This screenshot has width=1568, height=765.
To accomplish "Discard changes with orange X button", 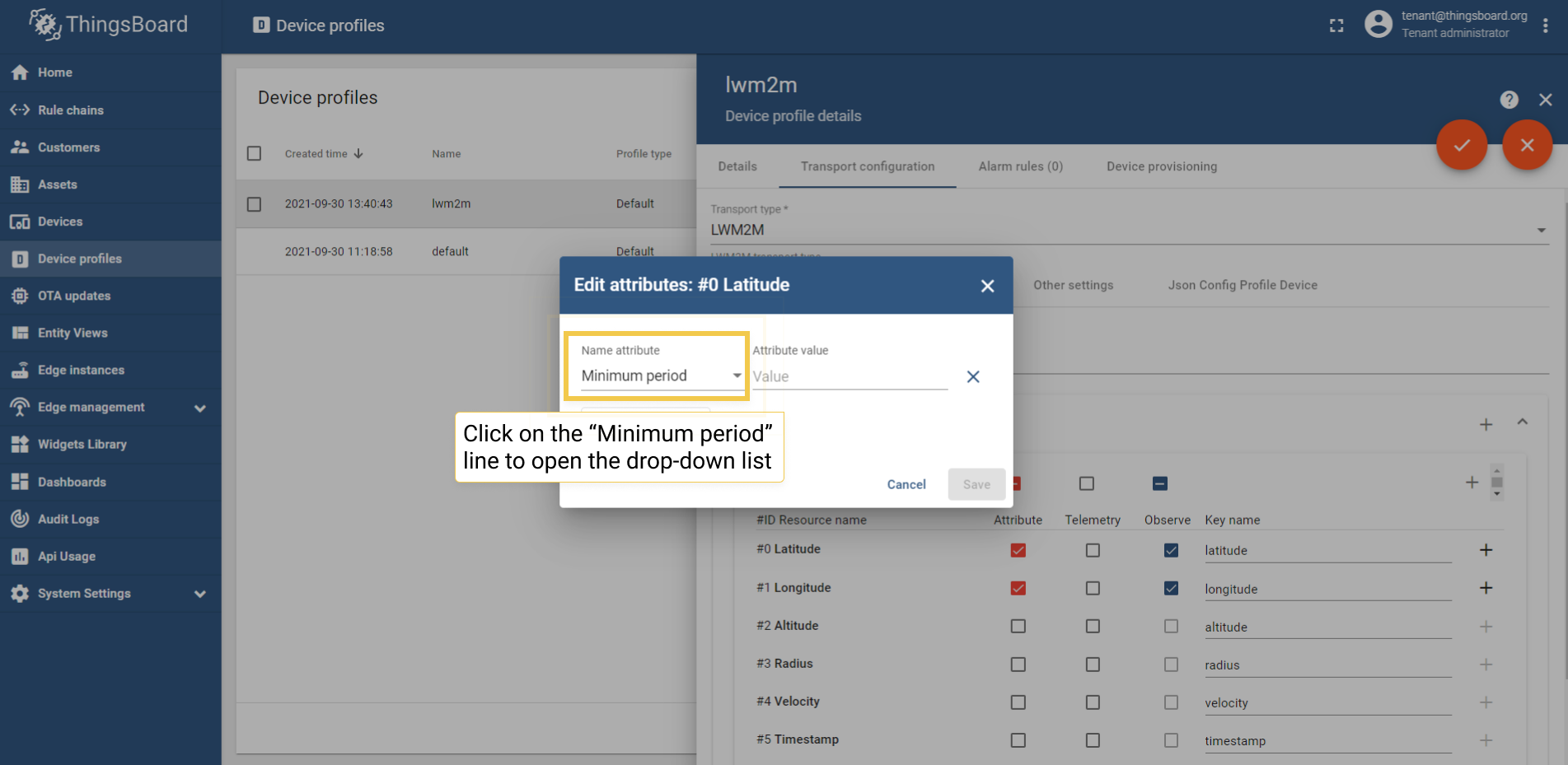I will click(1527, 145).
